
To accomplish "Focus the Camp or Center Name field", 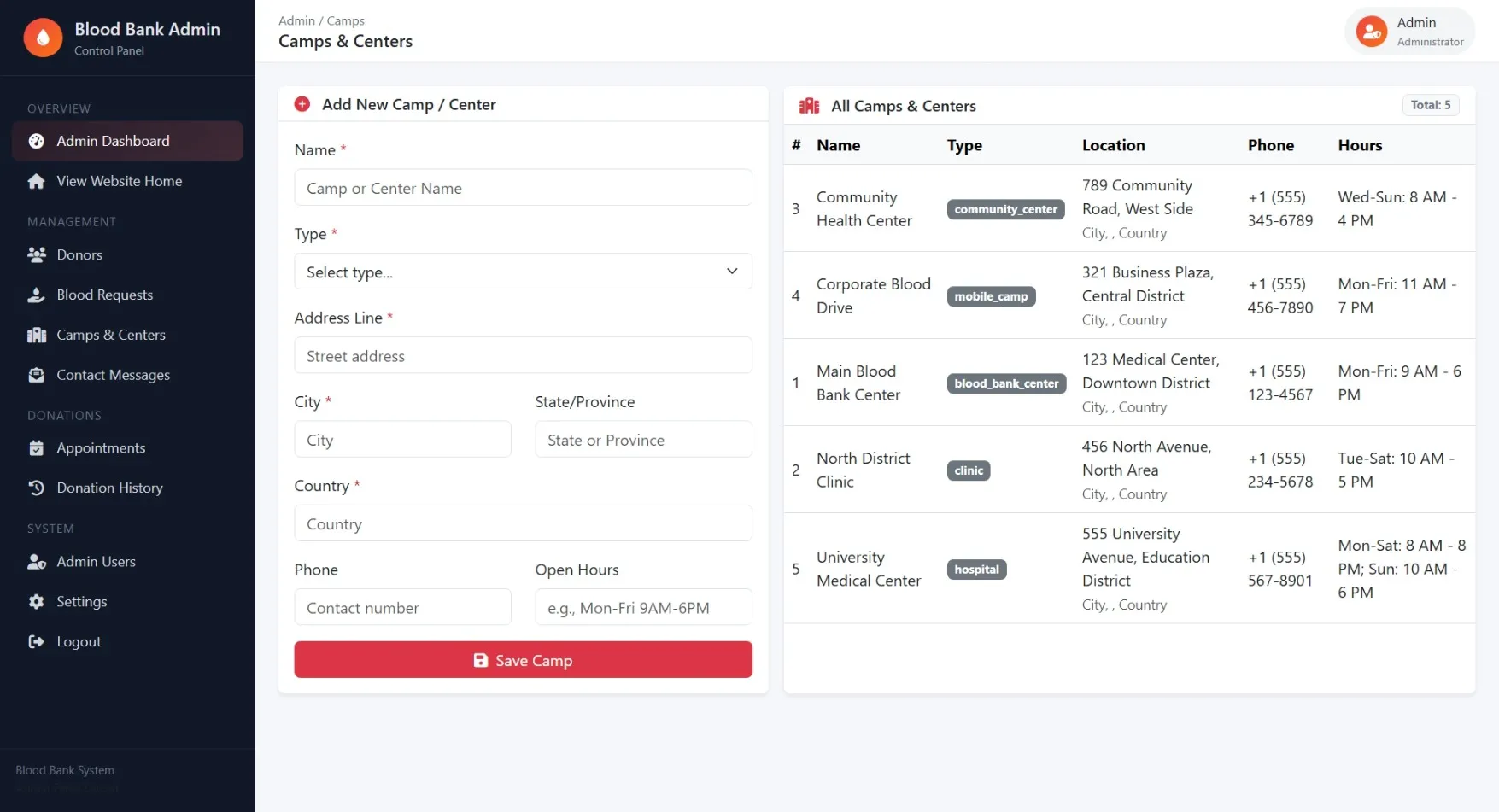I will pos(523,187).
